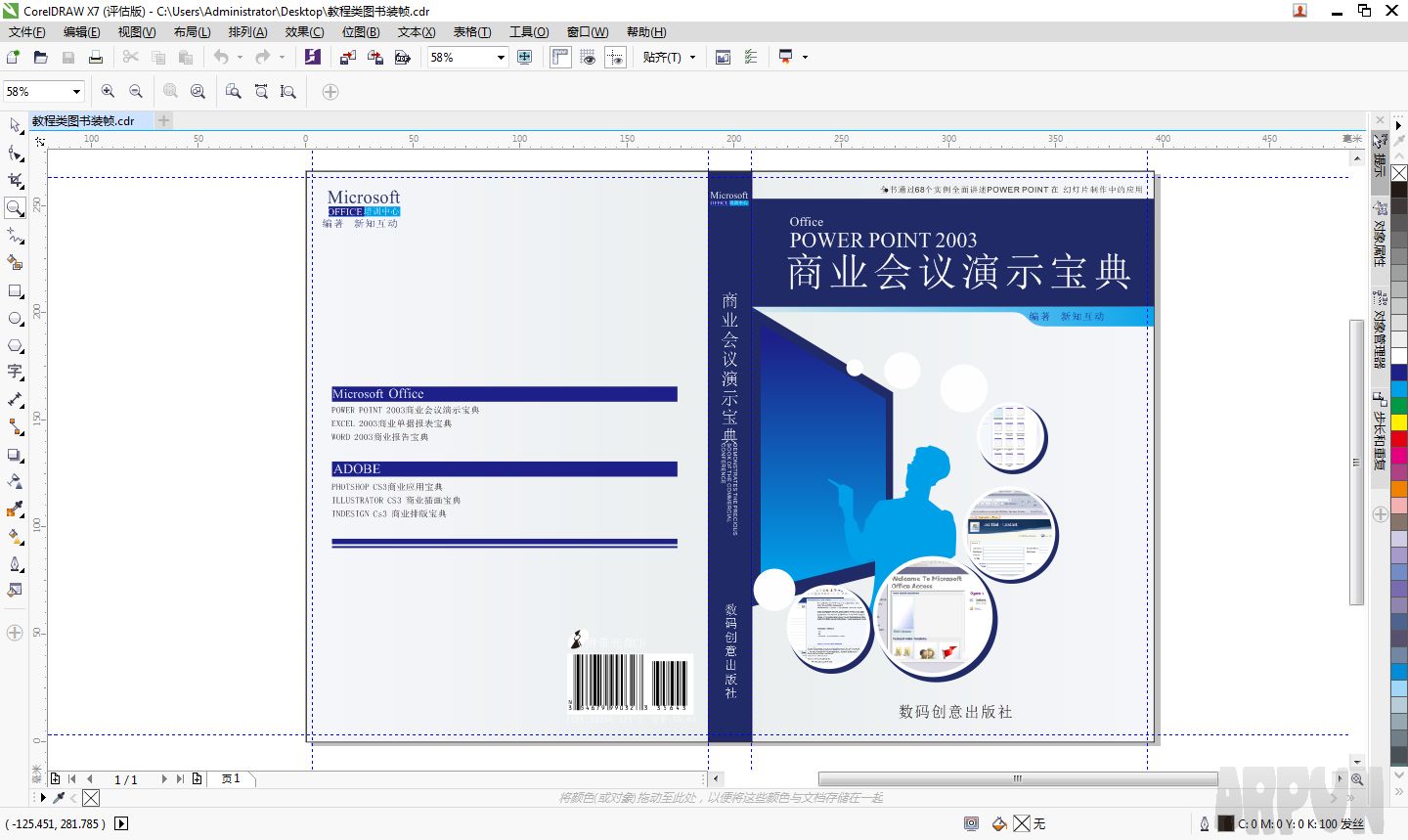Go to the 页1 page tab
The height and width of the screenshot is (840, 1408).
pos(229,779)
